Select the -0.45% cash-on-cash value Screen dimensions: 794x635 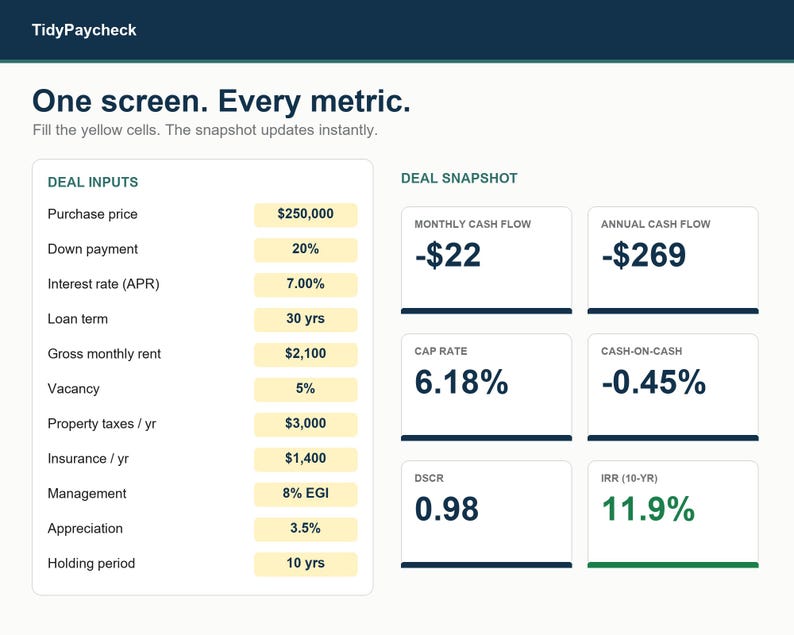[x=654, y=382]
